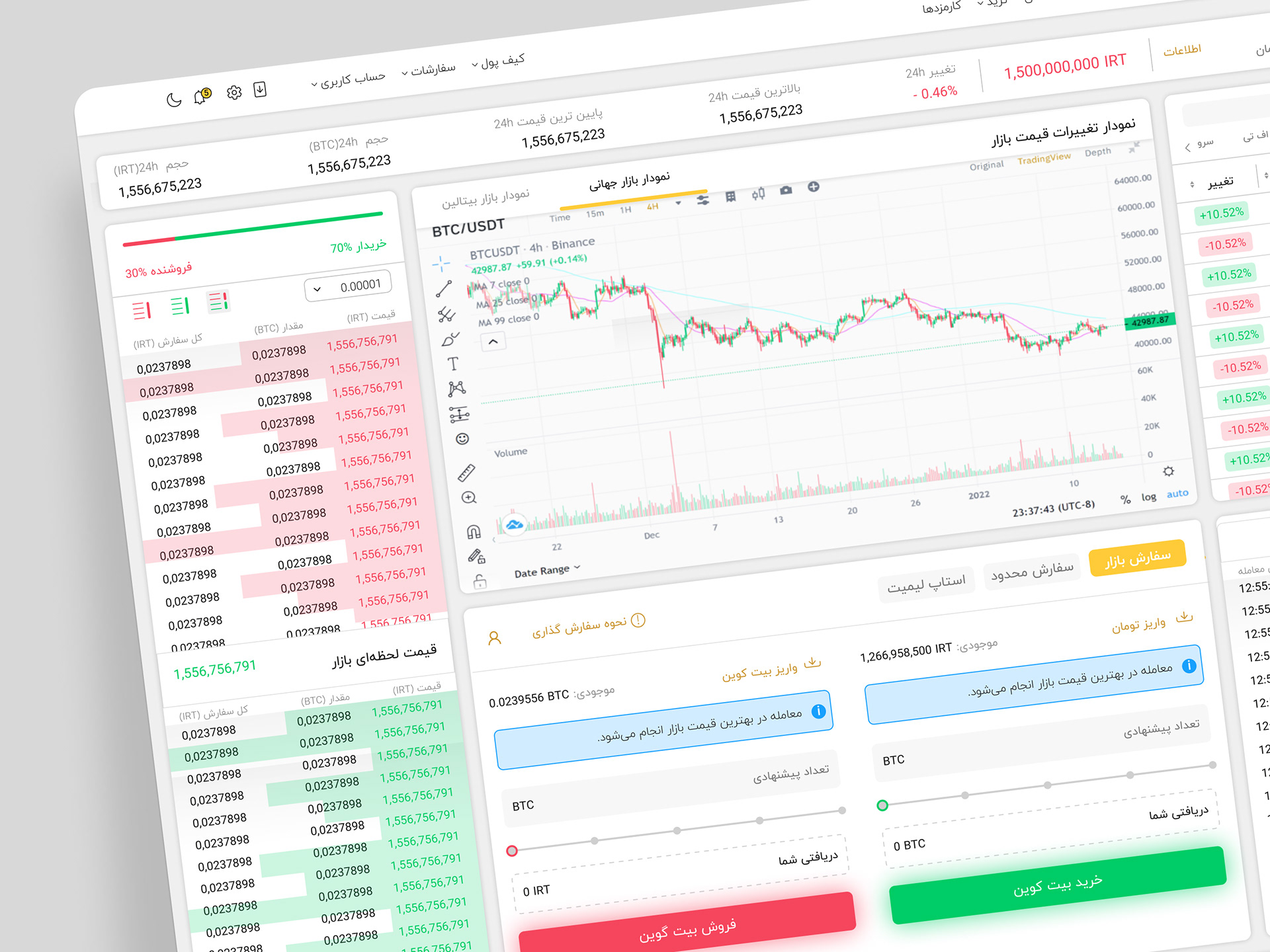Toggle percent scale (%) on the chart
The height and width of the screenshot is (952, 1270).
click(1125, 500)
